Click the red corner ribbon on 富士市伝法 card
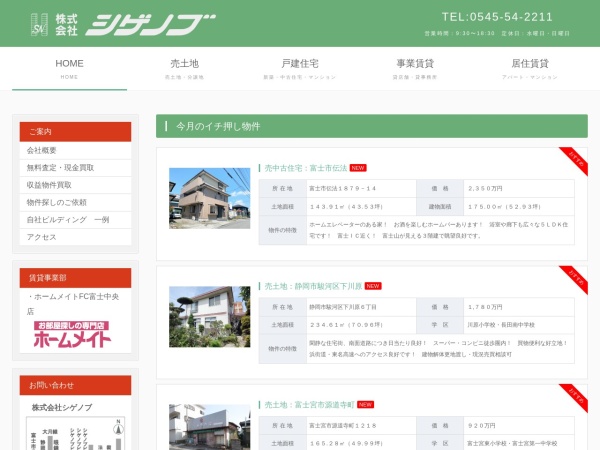 (576, 159)
